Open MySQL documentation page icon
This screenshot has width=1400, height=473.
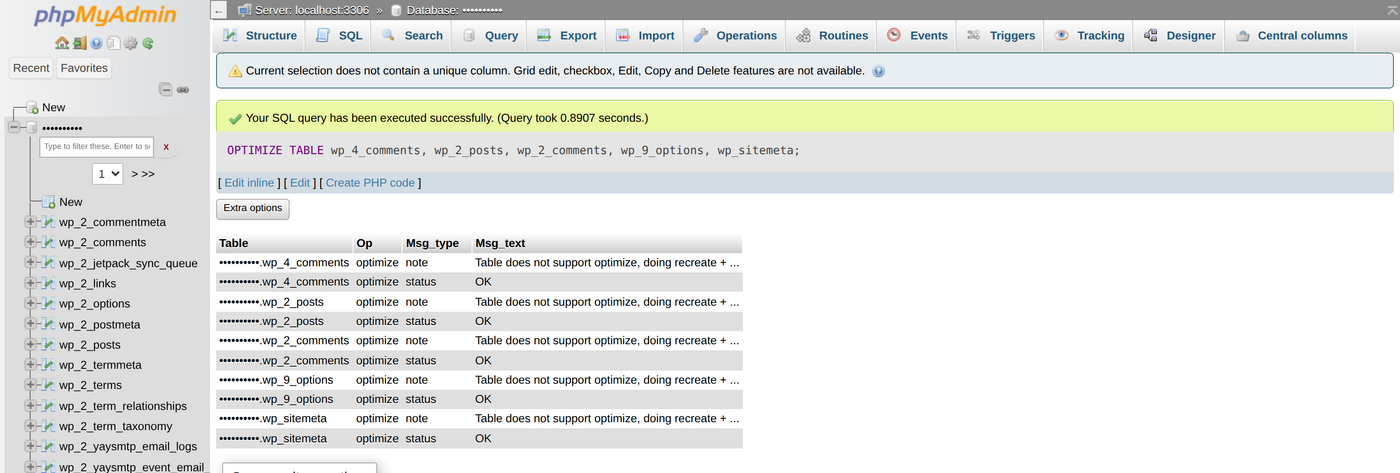tap(113, 43)
